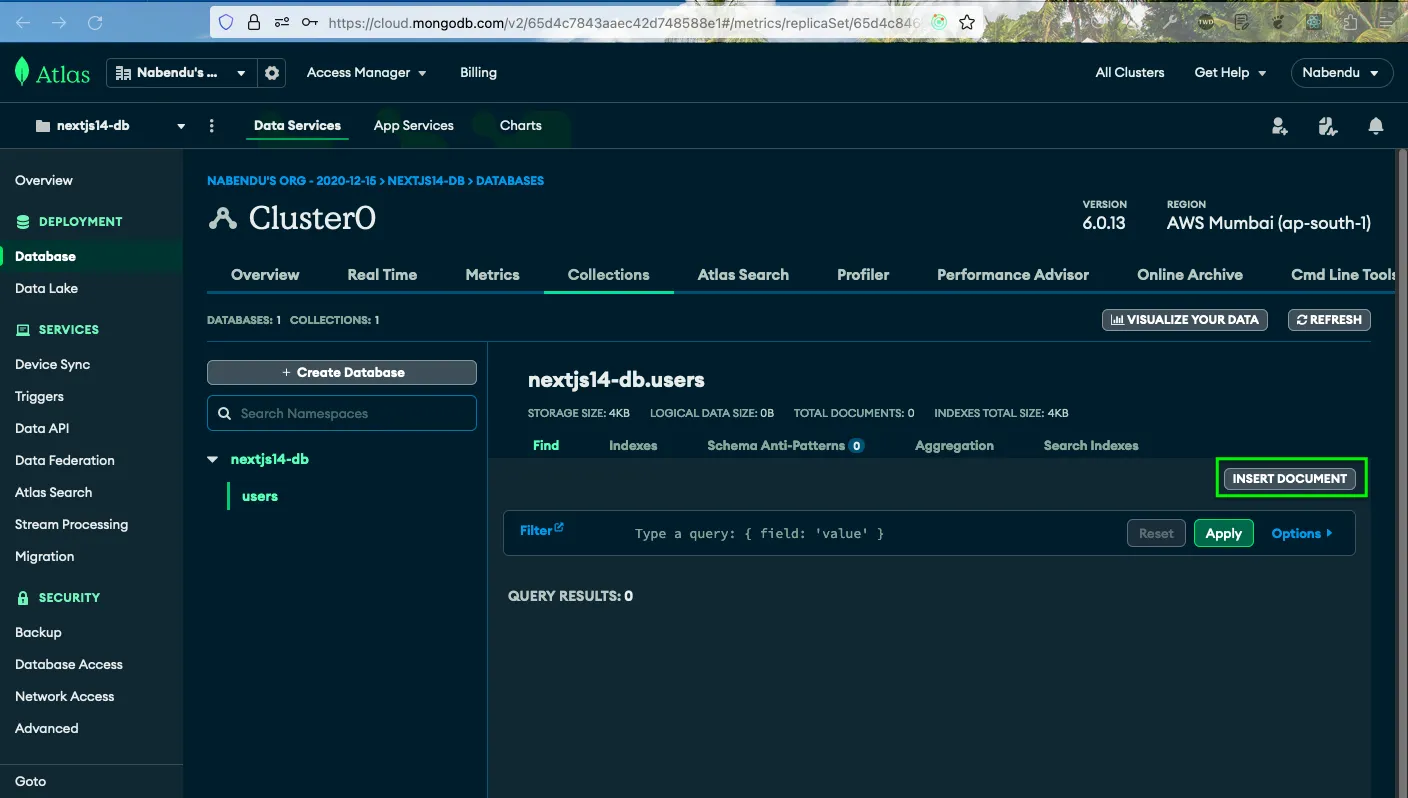Click the padlock site security icon
This screenshot has width=1408, height=798.
[x=254, y=22]
